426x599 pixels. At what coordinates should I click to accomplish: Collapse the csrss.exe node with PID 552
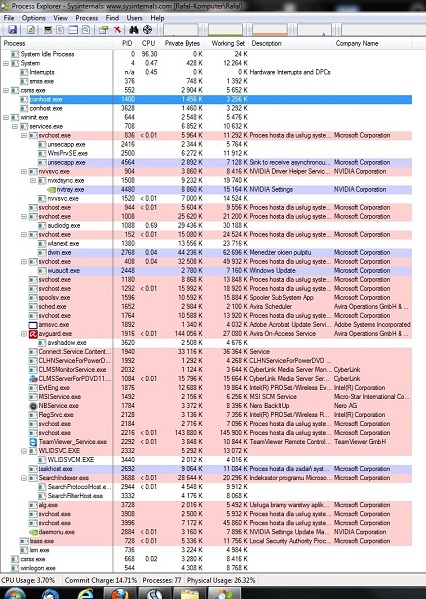pyautogui.click(x=6, y=91)
